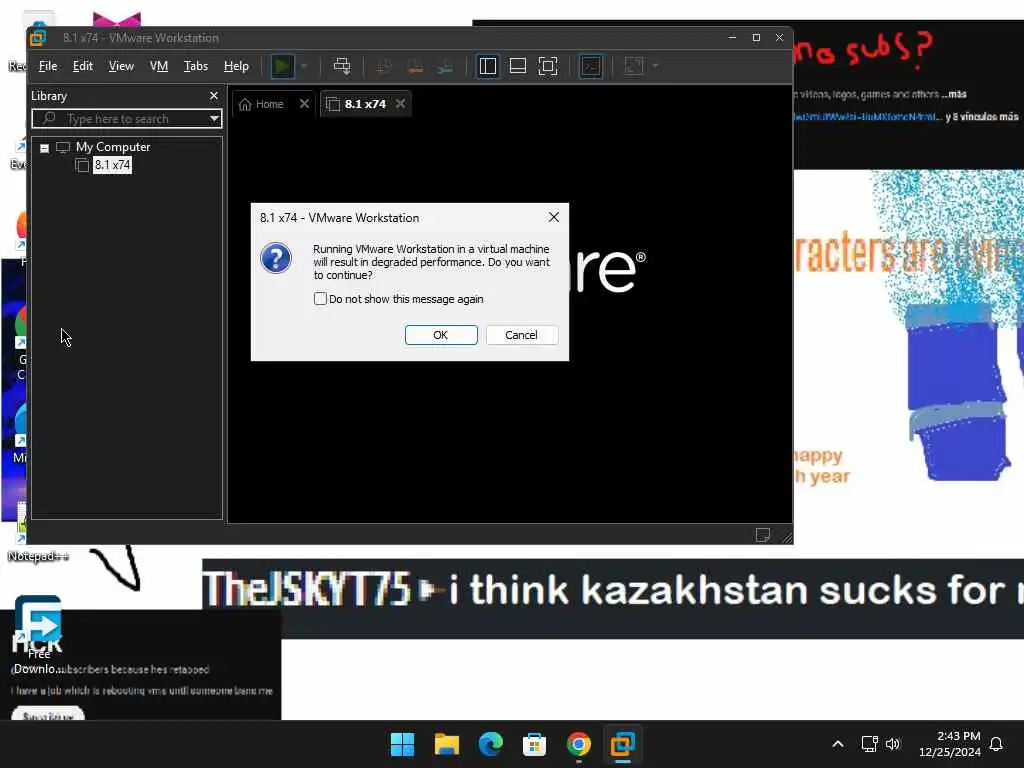
Task: Click the volume speaker tray icon
Action: point(893,744)
